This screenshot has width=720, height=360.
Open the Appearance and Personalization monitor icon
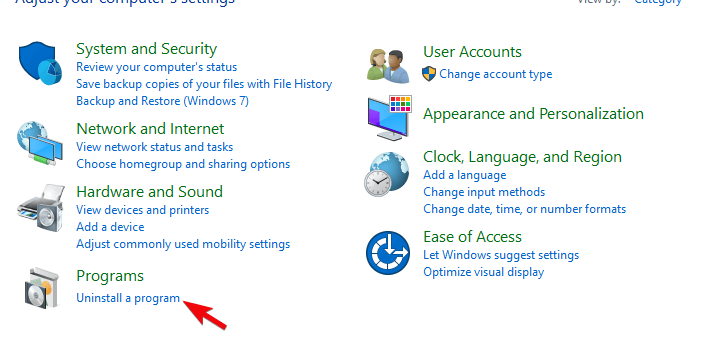coord(389,118)
